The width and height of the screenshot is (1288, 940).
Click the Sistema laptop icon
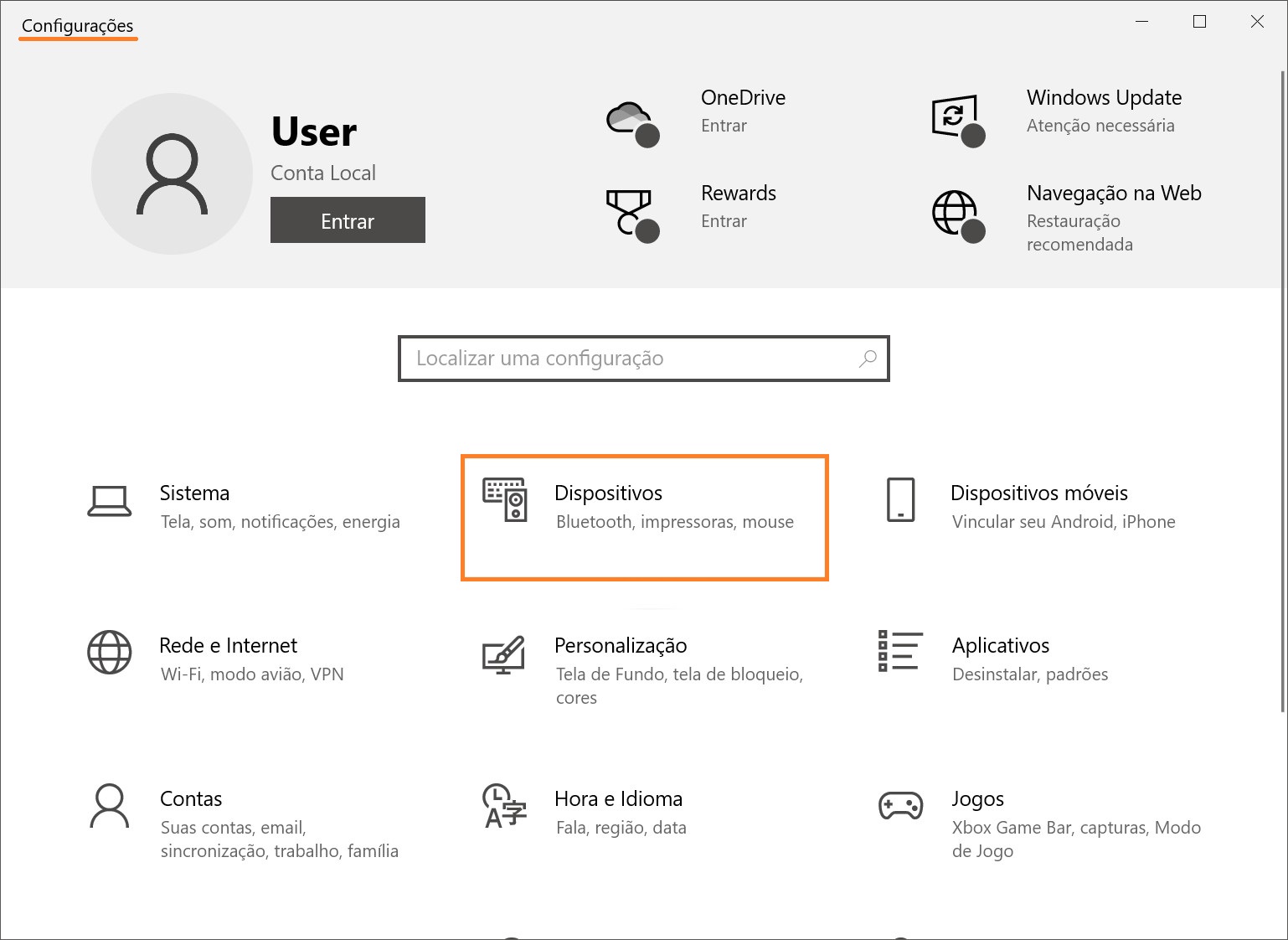[110, 501]
